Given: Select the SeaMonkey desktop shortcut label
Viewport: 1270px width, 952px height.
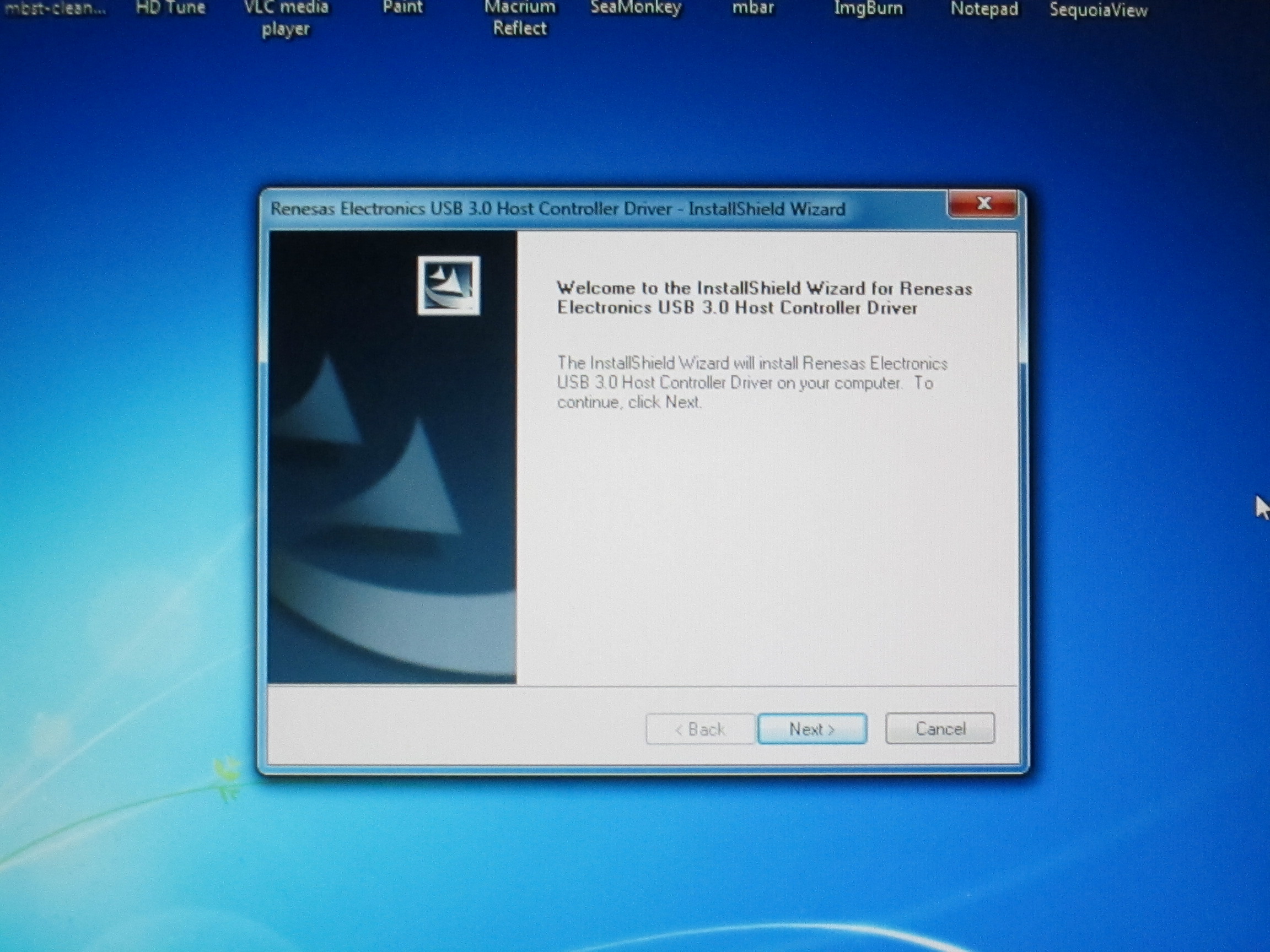Looking at the screenshot, I should [636, 8].
